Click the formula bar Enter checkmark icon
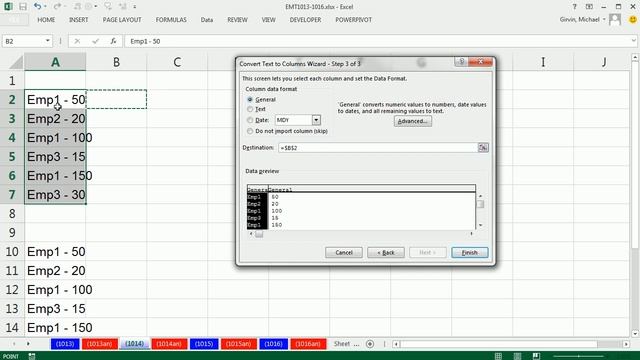Image resolution: width=640 pixels, height=360 pixels. (96, 41)
